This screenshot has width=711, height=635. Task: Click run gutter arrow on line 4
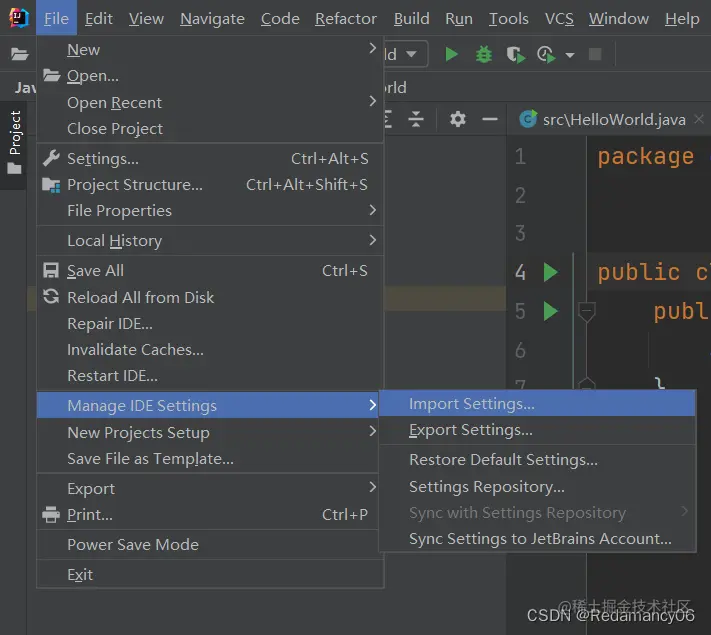point(550,272)
